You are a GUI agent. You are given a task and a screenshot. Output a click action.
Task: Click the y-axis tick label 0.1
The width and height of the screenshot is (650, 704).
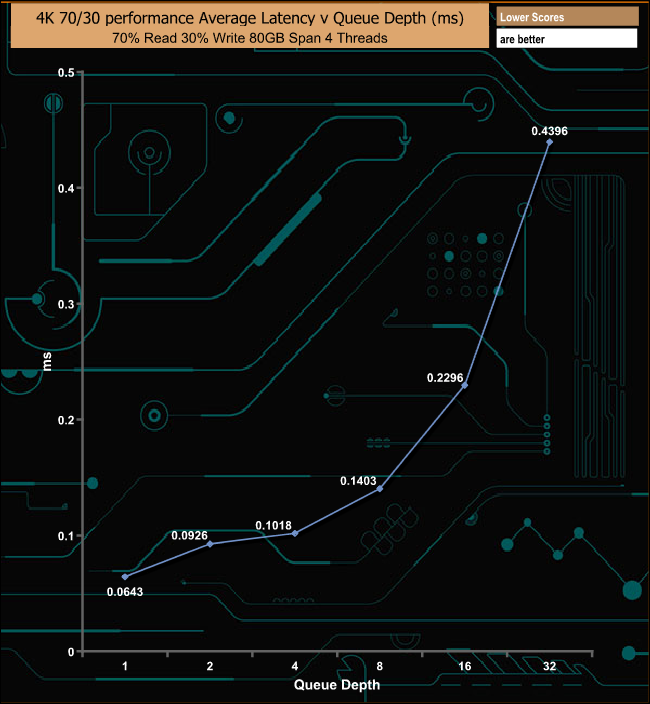66,536
